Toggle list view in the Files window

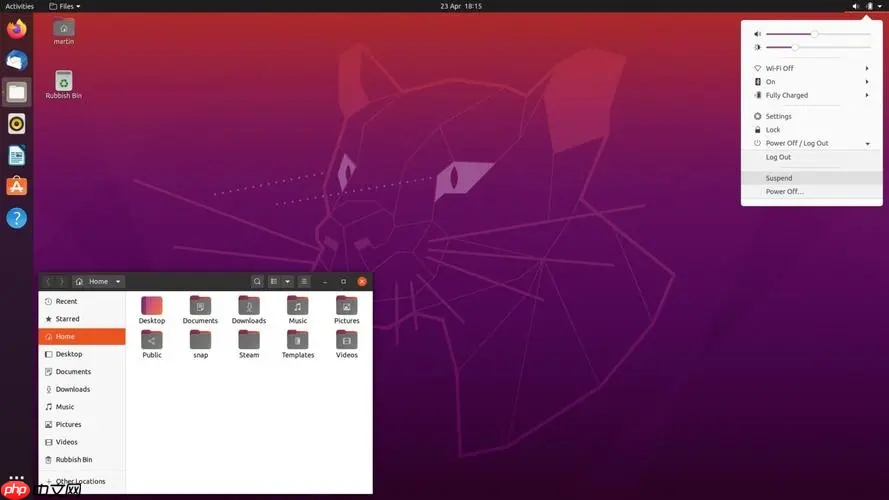274,281
